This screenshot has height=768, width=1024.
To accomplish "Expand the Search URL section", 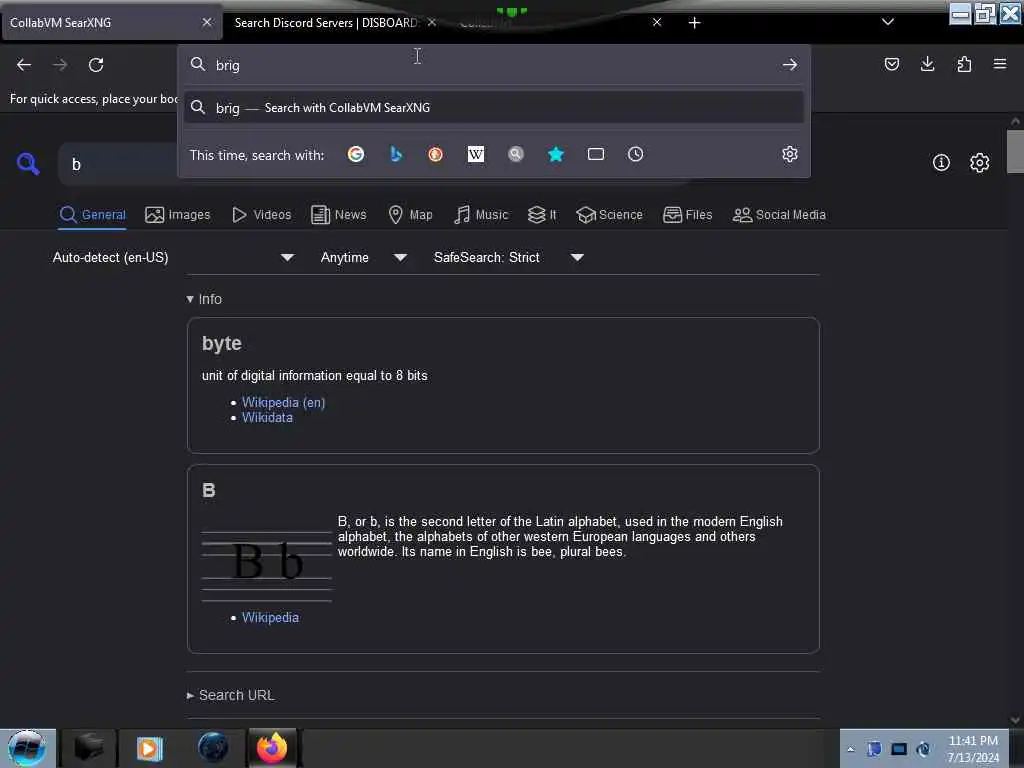I will (x=231, y=696).
